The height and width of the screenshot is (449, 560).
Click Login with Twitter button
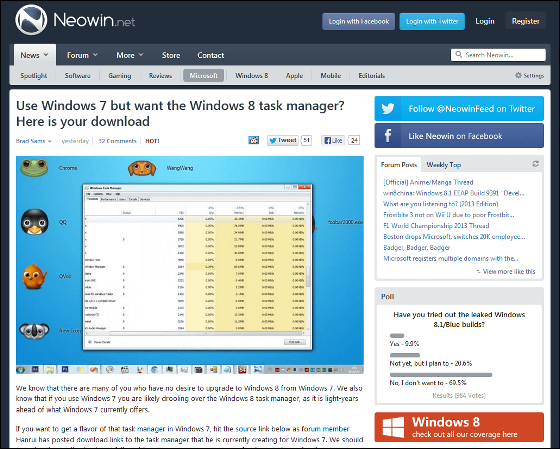[x=432, y=21]
